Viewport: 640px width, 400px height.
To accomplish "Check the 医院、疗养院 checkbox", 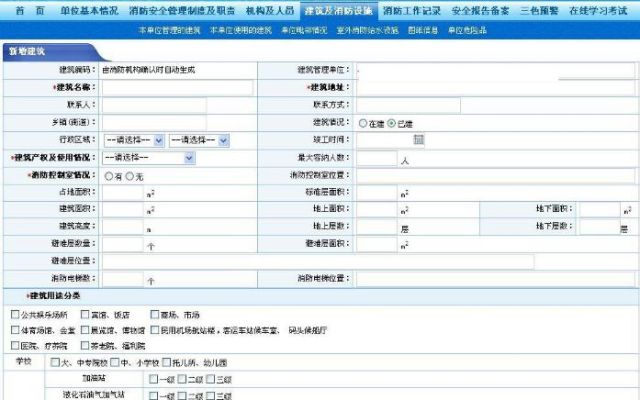I will pos(15,346).
